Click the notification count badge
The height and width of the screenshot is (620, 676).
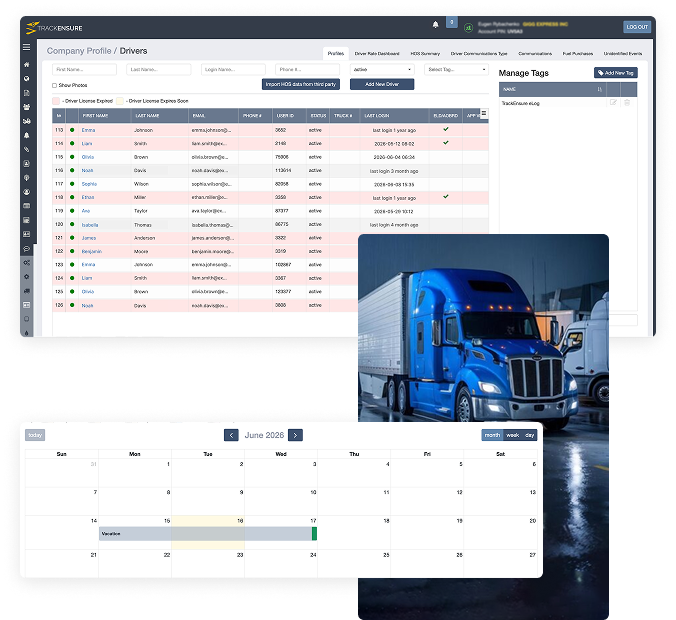451,22
